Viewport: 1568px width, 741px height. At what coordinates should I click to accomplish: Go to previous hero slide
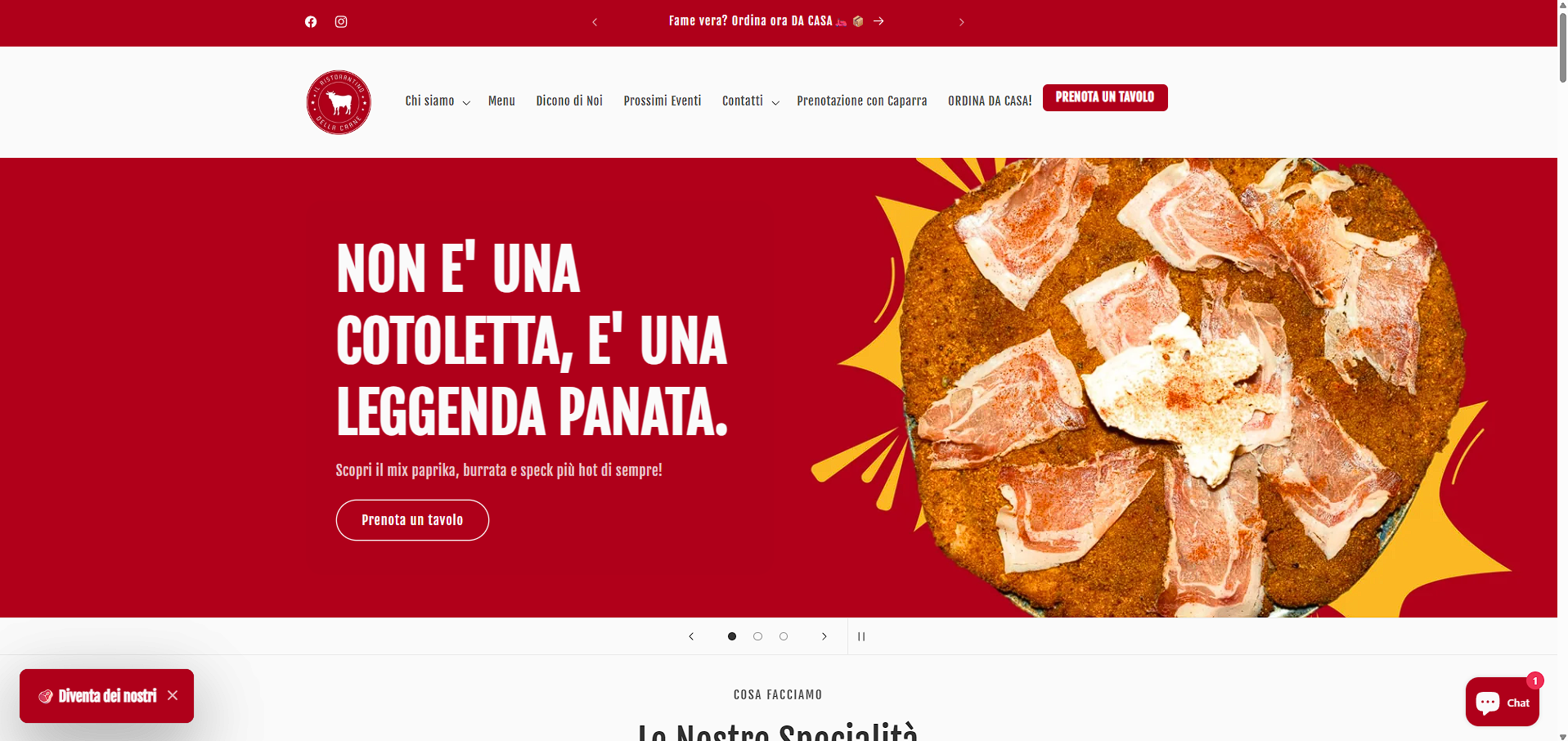click(691, 636)
